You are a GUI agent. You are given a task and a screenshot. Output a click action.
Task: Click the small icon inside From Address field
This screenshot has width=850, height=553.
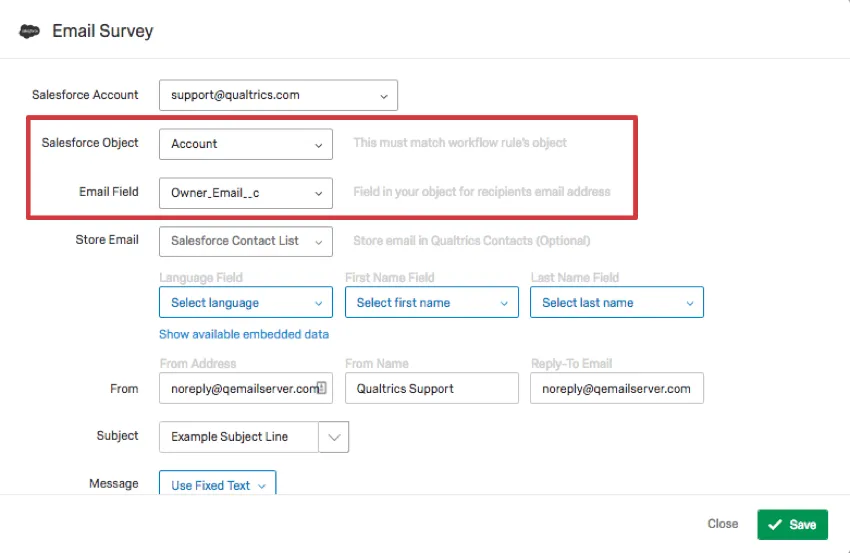click(x=322, y=387)
